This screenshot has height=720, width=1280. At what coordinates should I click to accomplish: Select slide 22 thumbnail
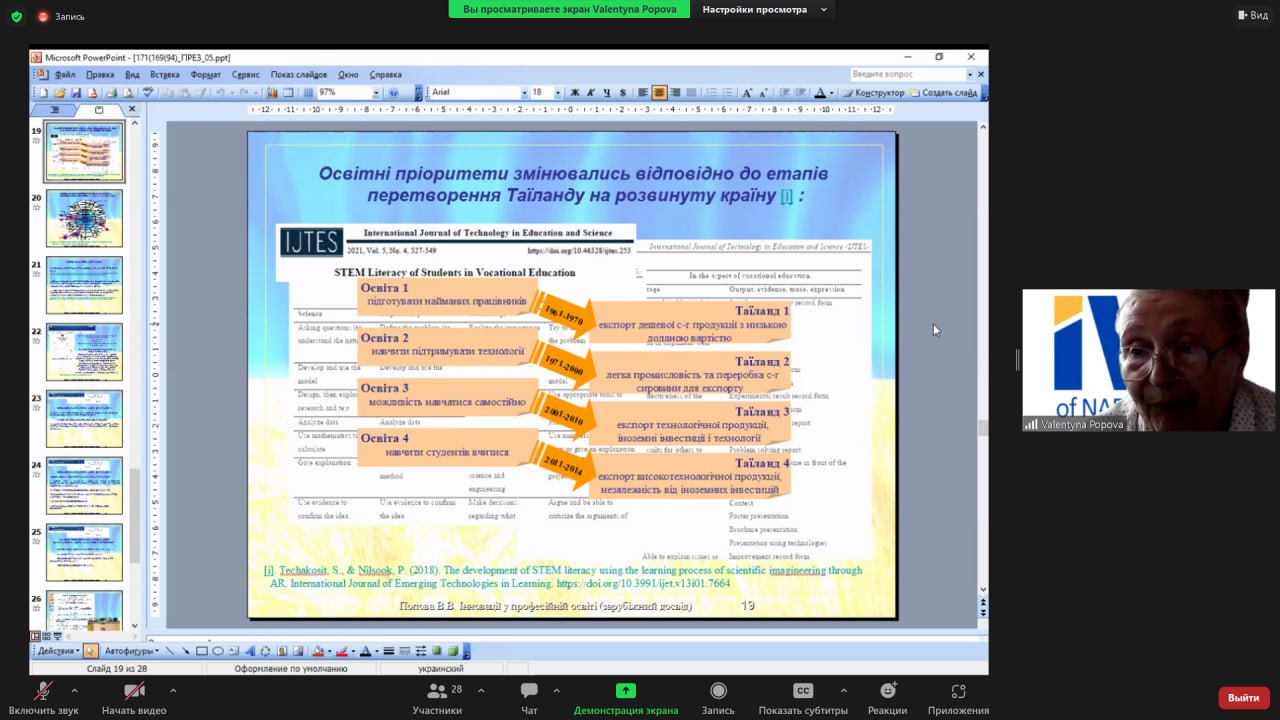click(84, 352)
